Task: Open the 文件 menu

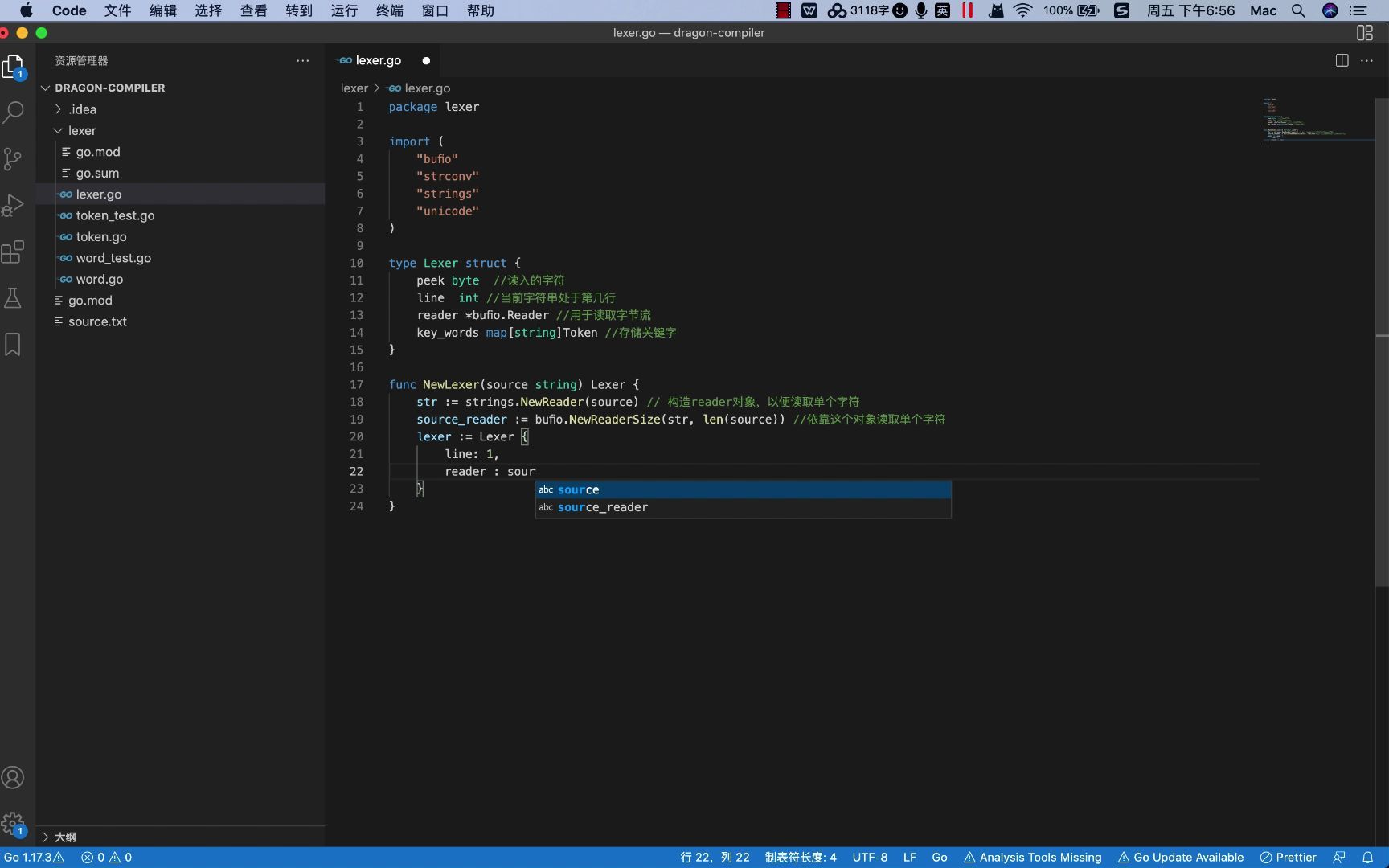Action: pos(117,10)
